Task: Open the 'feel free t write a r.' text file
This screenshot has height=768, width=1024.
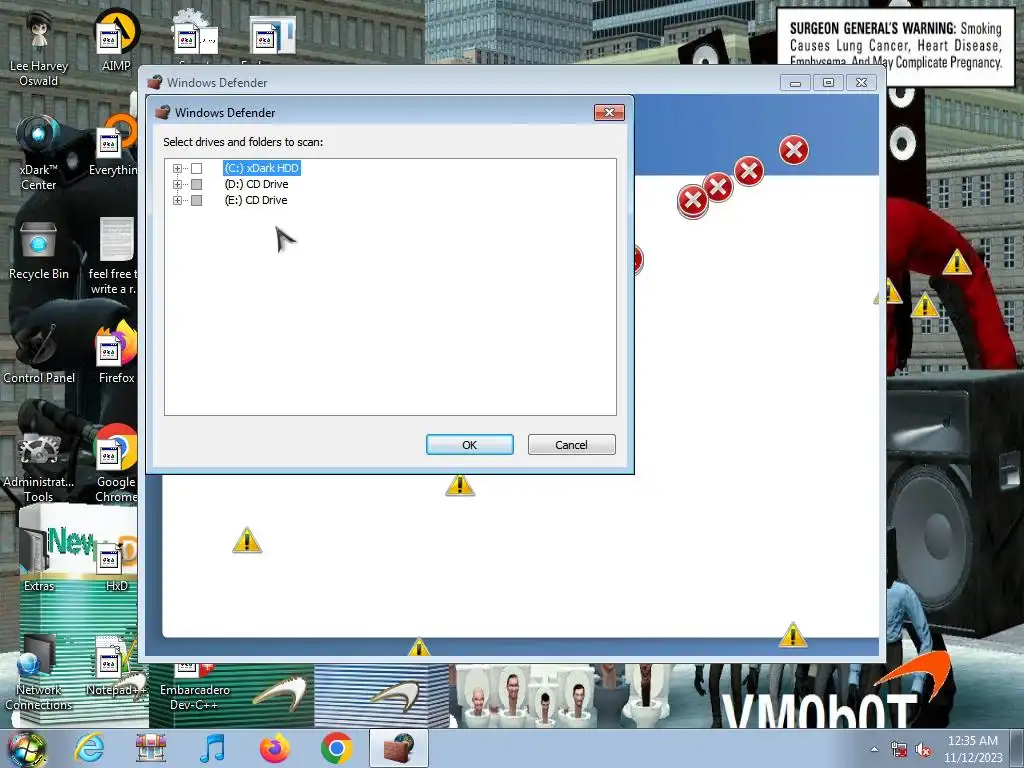Action: (114, 256)
